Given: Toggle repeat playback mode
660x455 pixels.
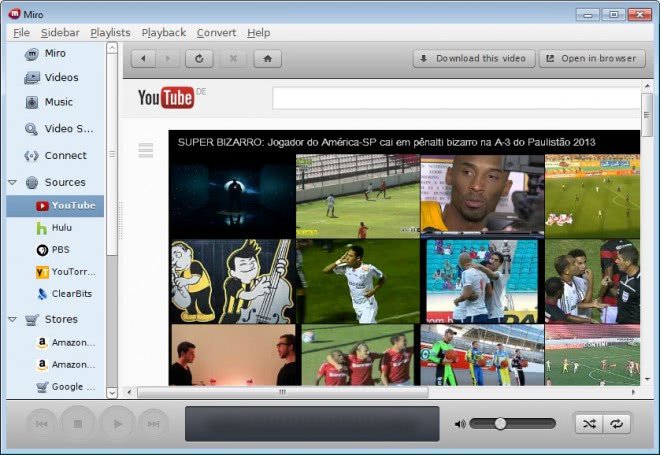Looking at the screenshot, I should click(x=617, y=424).
